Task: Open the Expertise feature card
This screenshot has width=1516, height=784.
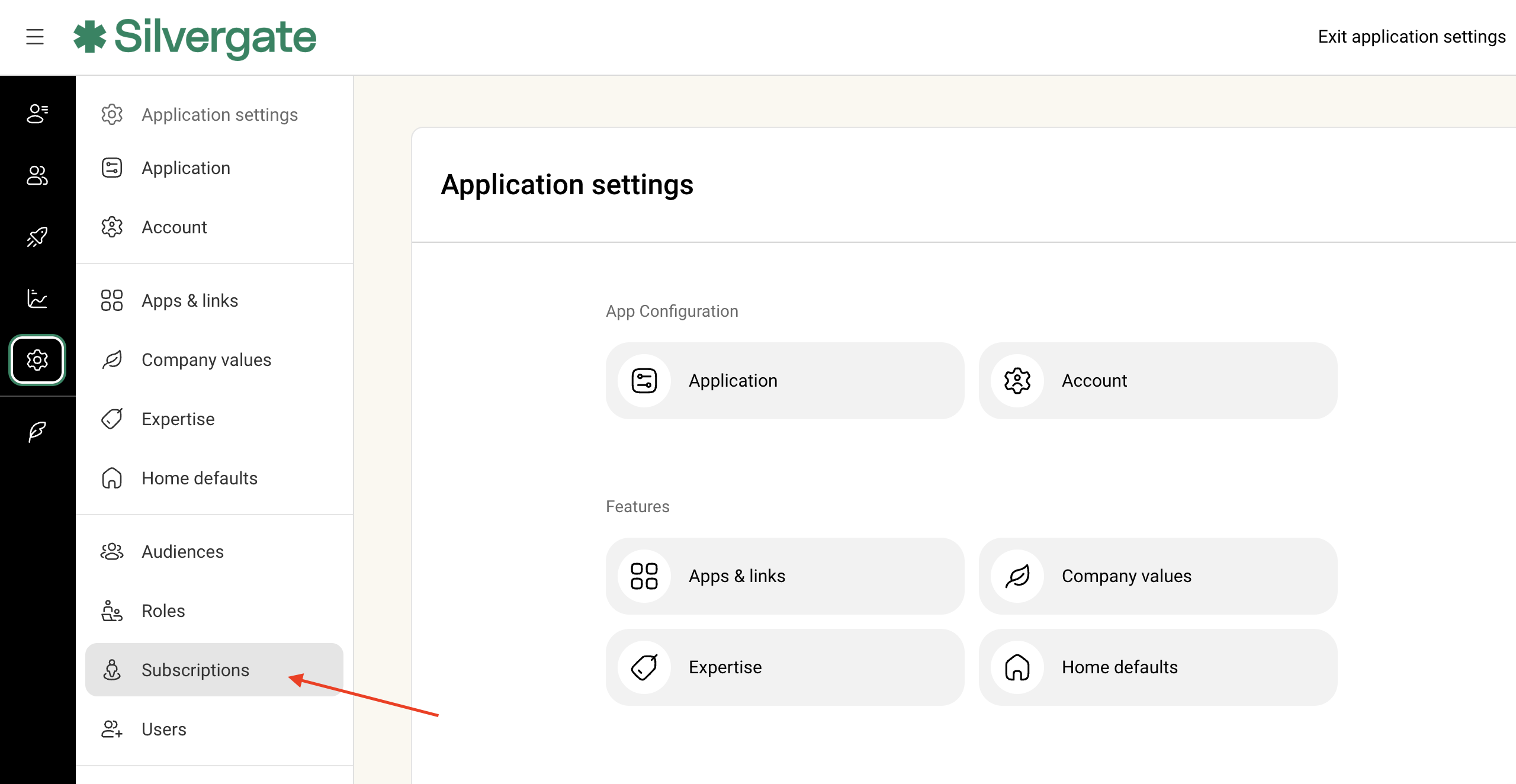Action: click(x=785, y=667)
